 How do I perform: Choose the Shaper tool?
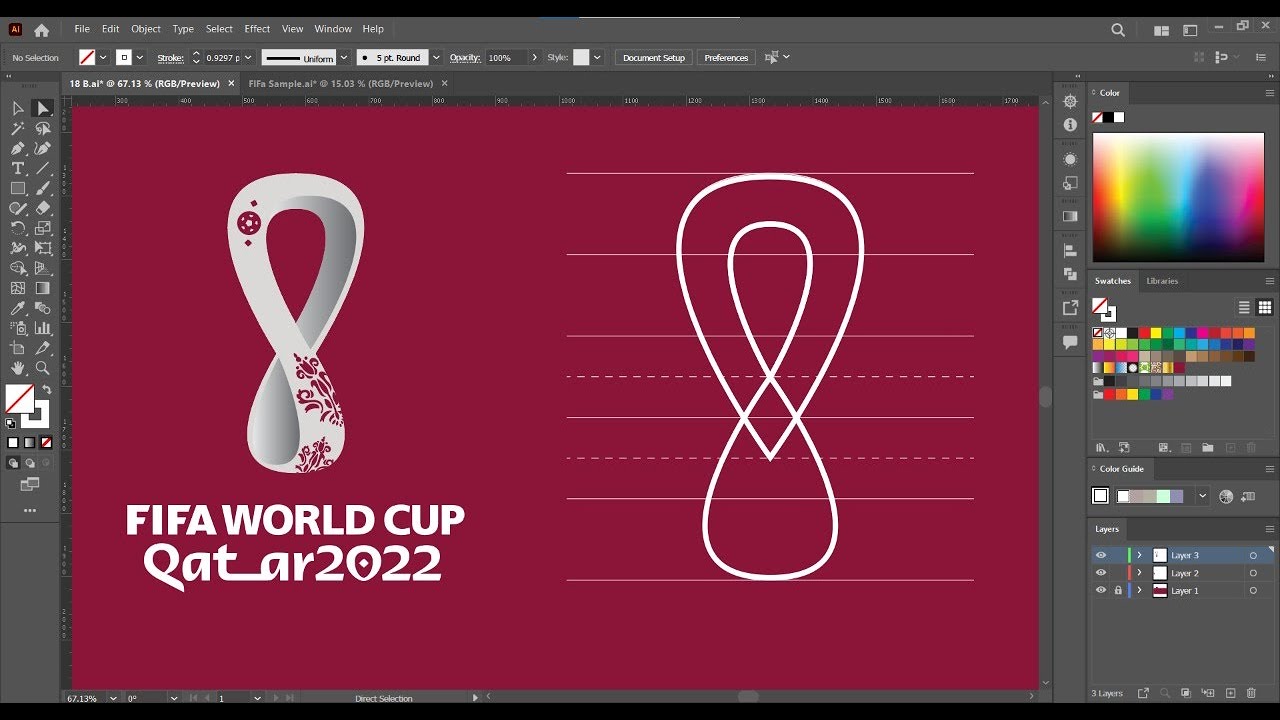pos(18,208)
